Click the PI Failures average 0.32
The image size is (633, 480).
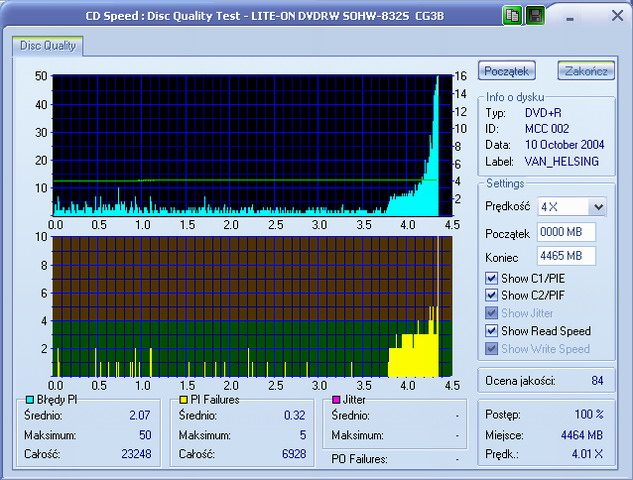tap(294, 415)
